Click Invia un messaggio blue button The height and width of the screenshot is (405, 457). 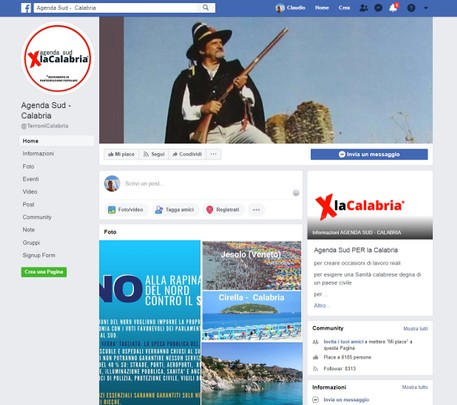pos(369,154)
